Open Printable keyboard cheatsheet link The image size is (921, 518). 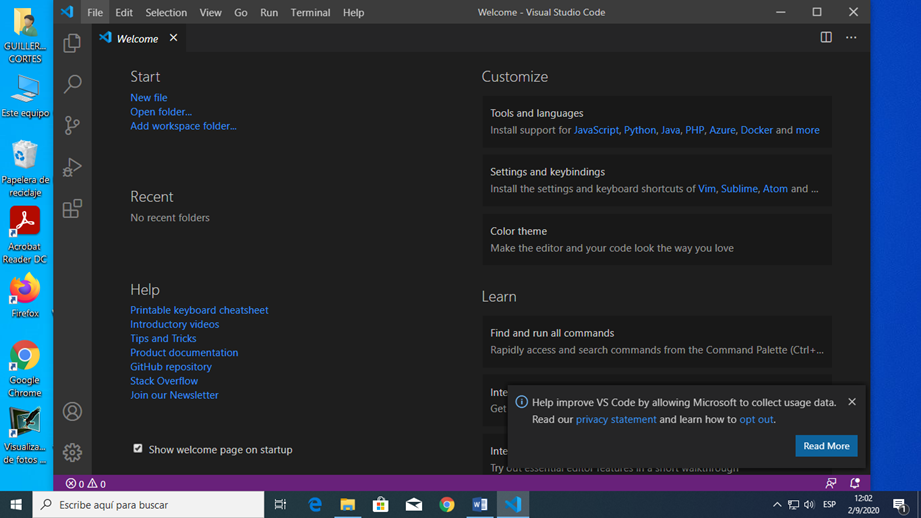pos(199,310)
